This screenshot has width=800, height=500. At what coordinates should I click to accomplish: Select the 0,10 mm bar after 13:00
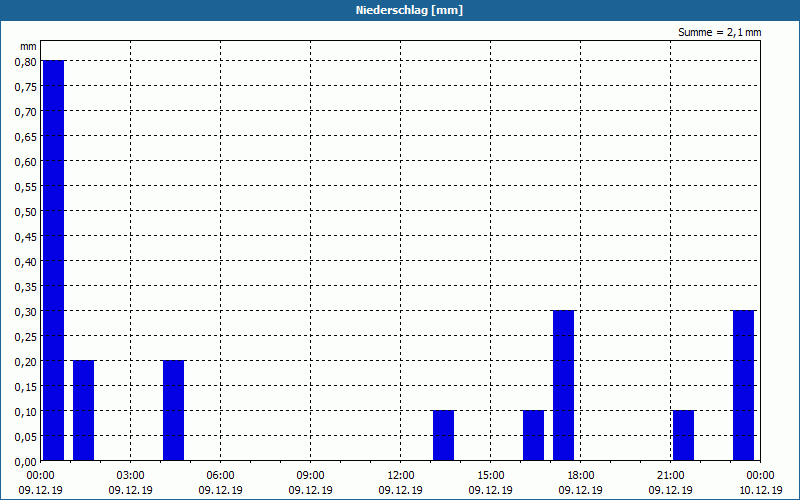click(x=443, y=436)
